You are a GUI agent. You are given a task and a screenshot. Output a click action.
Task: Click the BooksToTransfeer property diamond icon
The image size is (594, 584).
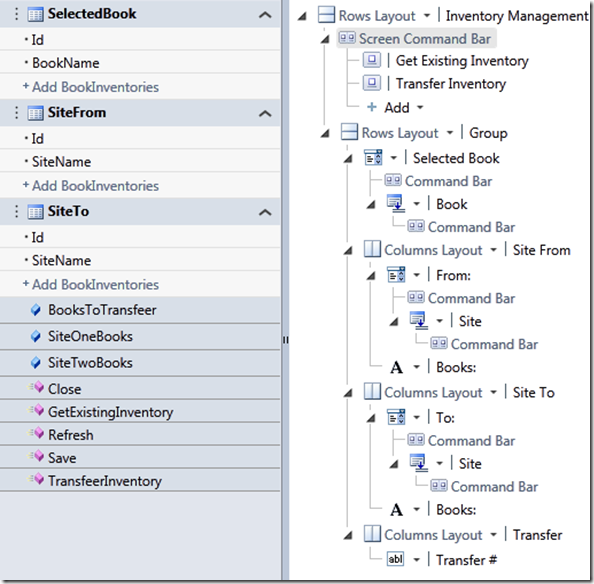point(36,310)
